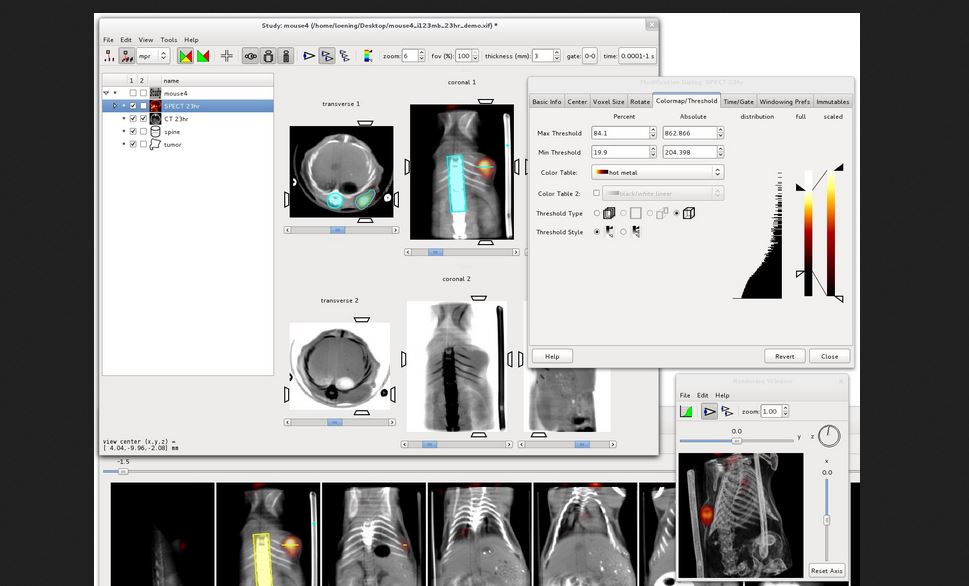Click the center/width threshold style icon
This screenshot has width=969, height=586.
(636, 232)
